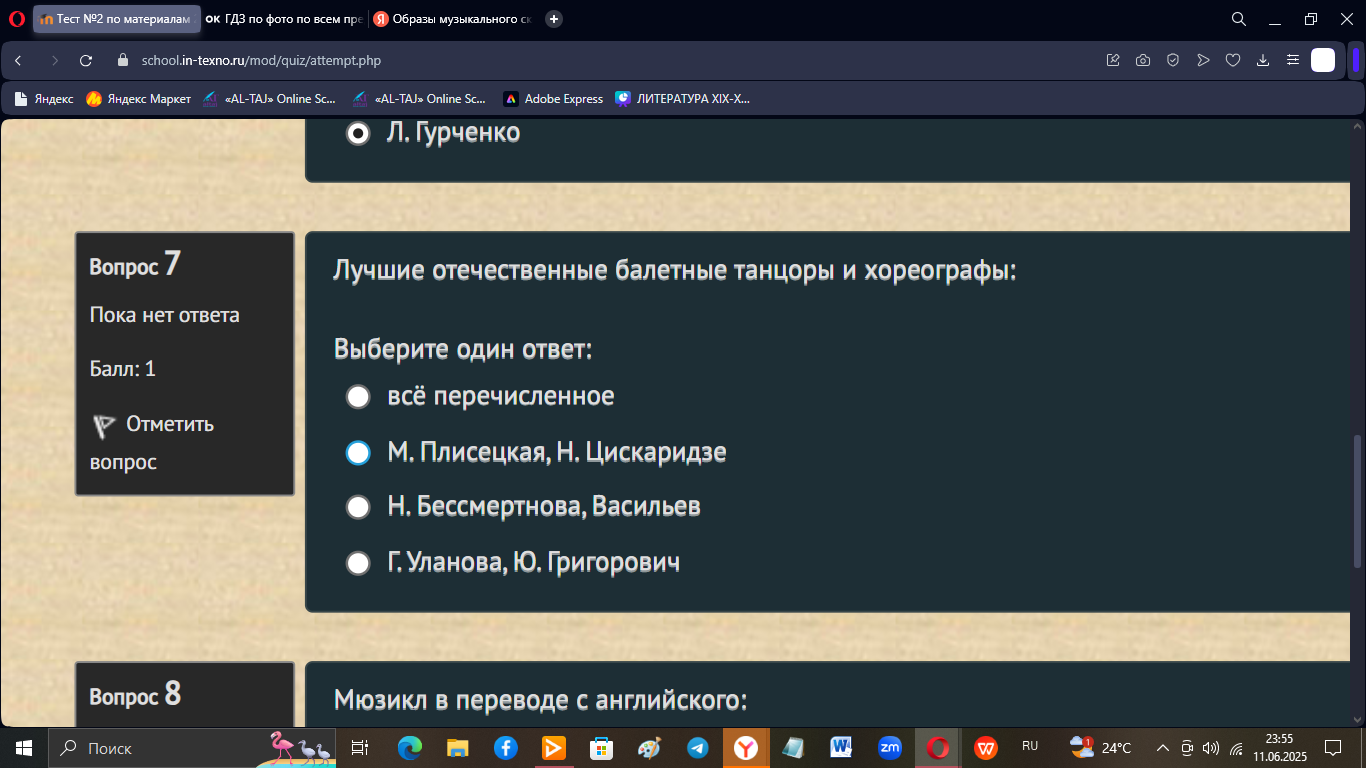Reload the quiz page
The width and height of the screenshot is (1366, 768).
pyautogui.click(x=86, y=60)
